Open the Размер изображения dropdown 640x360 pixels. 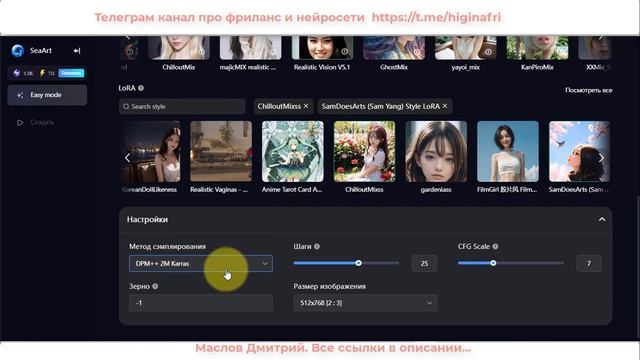click(365, 303)
